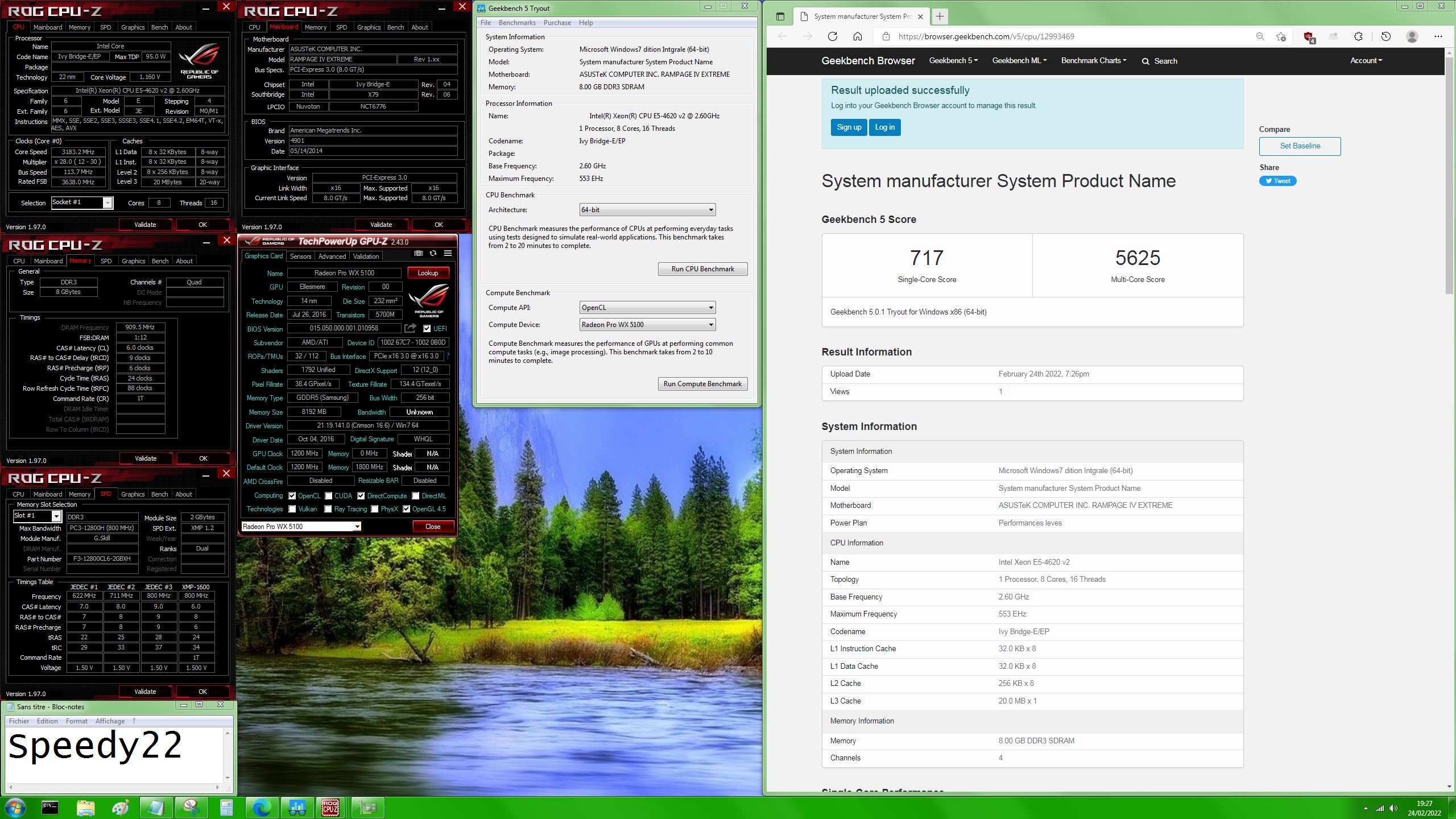
Task: Click the browser page vertical scrollbar
Action: coord(1449,175)
